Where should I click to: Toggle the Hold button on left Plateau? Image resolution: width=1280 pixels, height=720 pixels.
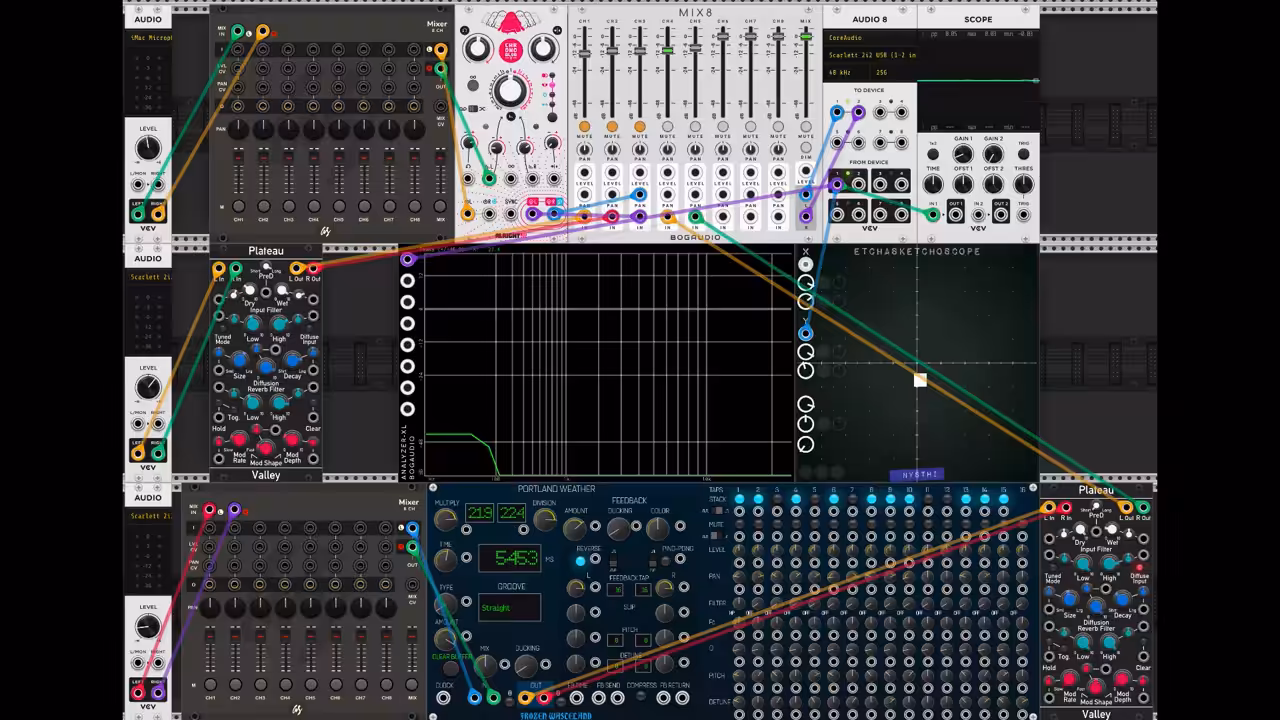pyautogui.click(x=219, y=440)
